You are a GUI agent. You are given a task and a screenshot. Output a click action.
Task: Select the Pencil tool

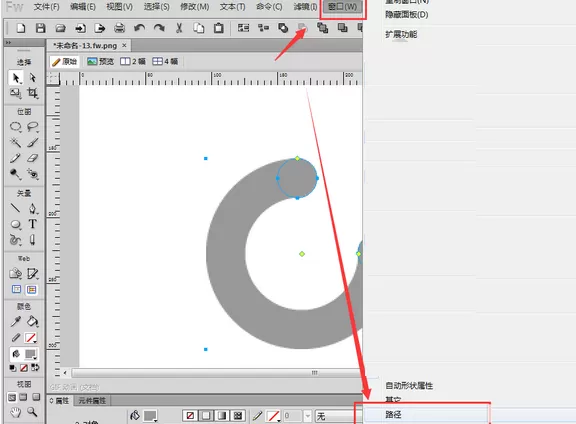15,158
